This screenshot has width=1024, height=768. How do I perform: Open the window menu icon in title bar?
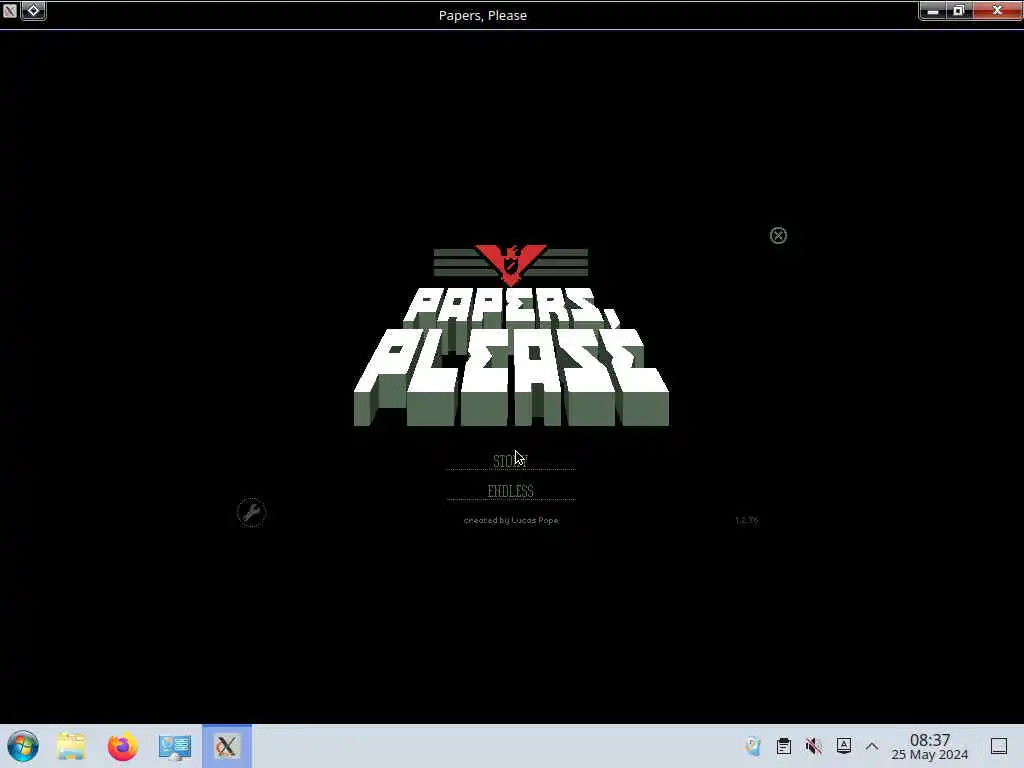pos(9,10)
